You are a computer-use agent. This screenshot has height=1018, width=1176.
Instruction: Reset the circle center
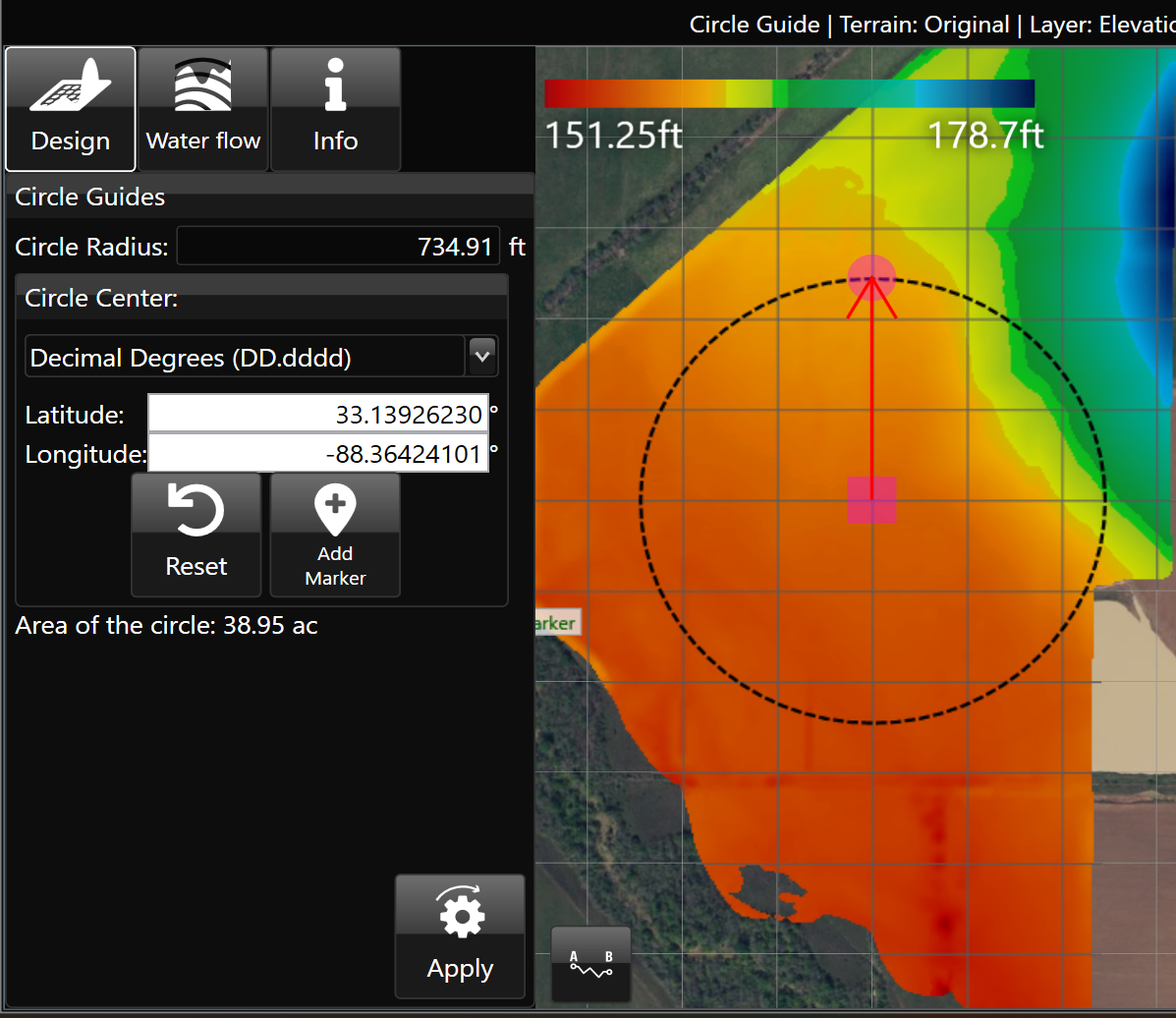point(196,535)
